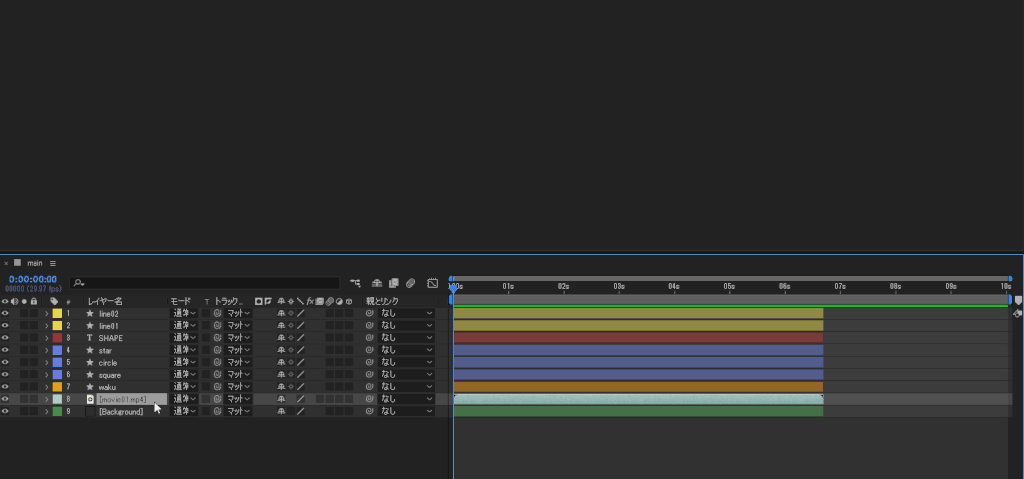Click the label tag column header icon
The image size is (1024, 479).
[54, 301]
